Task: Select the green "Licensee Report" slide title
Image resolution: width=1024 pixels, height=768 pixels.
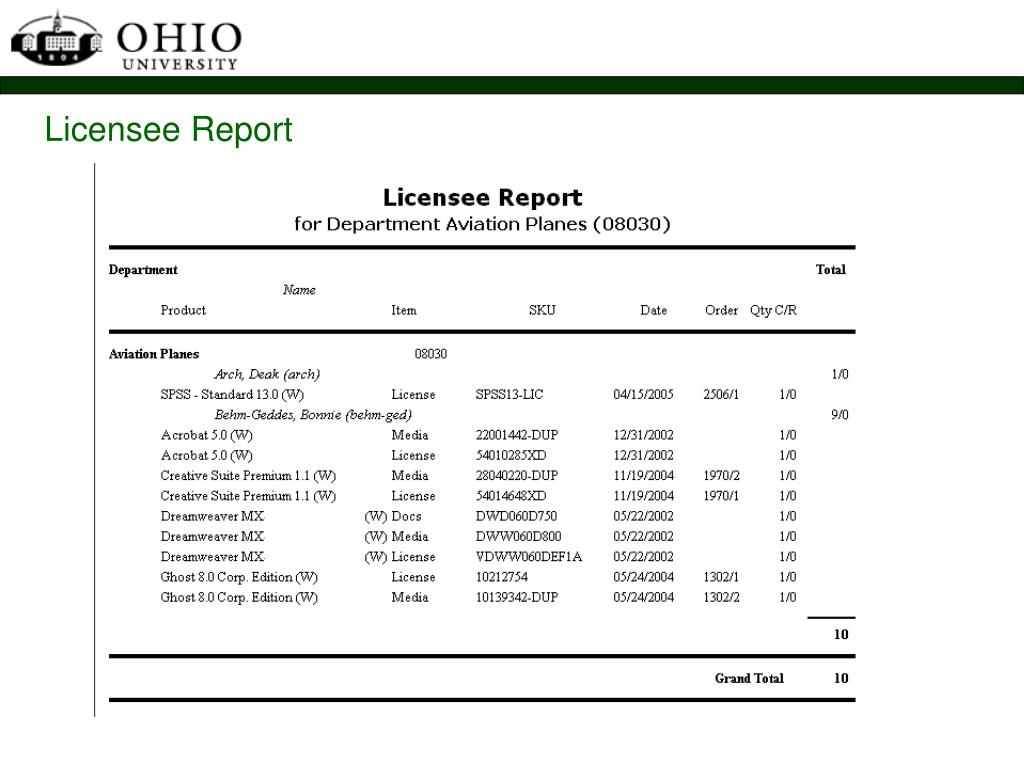Action: [168, 129]
